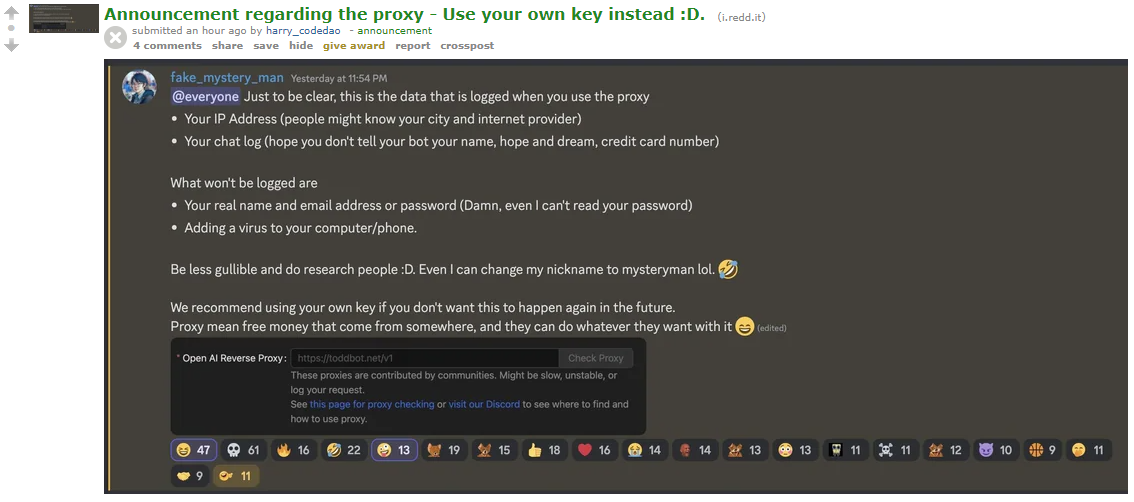Click the purple devil reaction with 10
1134x502 pixels.
click(996, 450)
